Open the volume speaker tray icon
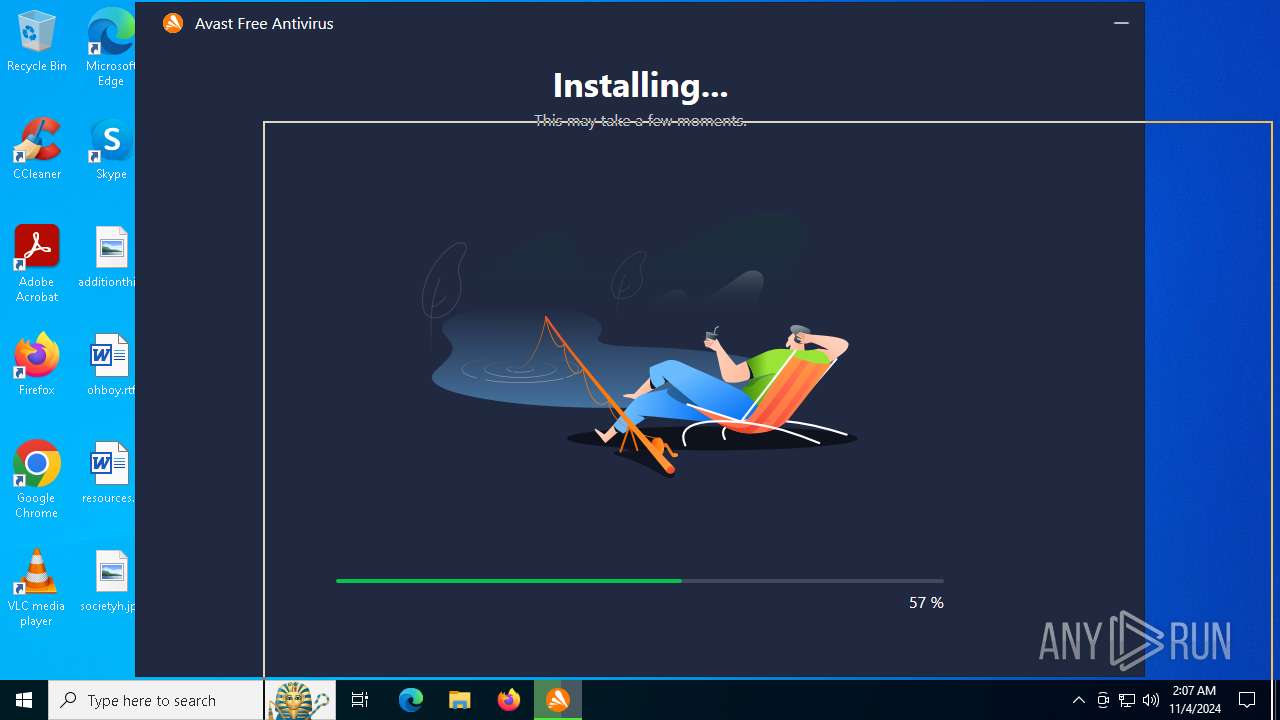This screenshot has width=1280, height=720. pyautogui.click(x=1151, y=700)
